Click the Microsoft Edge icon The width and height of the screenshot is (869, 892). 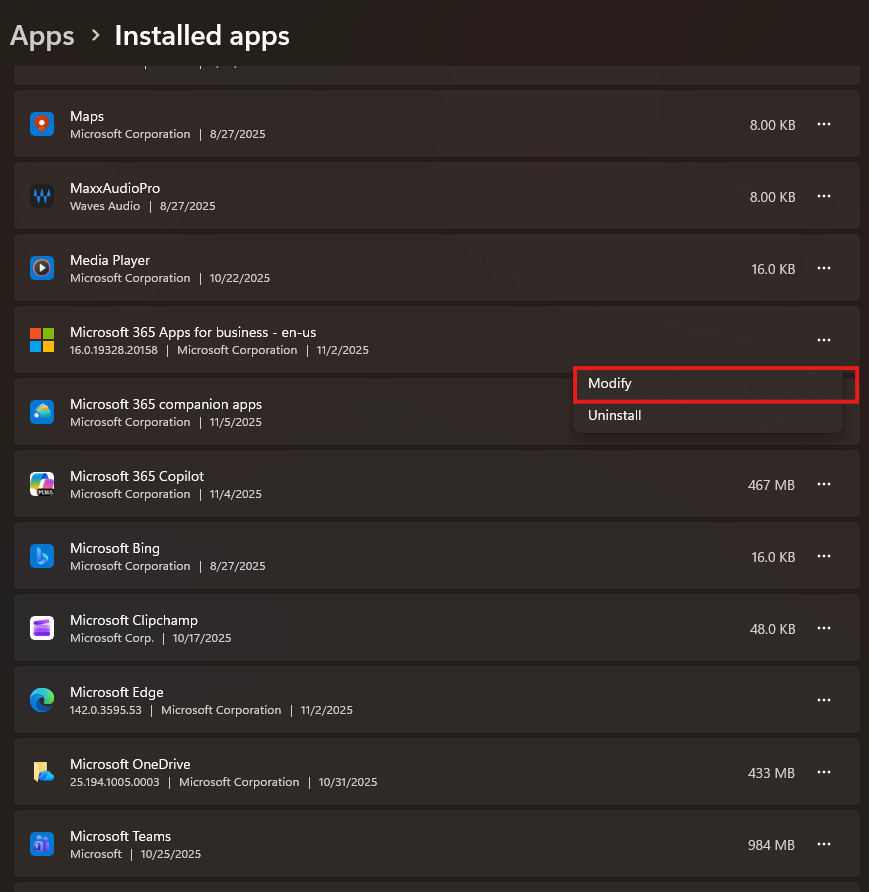[x=42, y=700]
